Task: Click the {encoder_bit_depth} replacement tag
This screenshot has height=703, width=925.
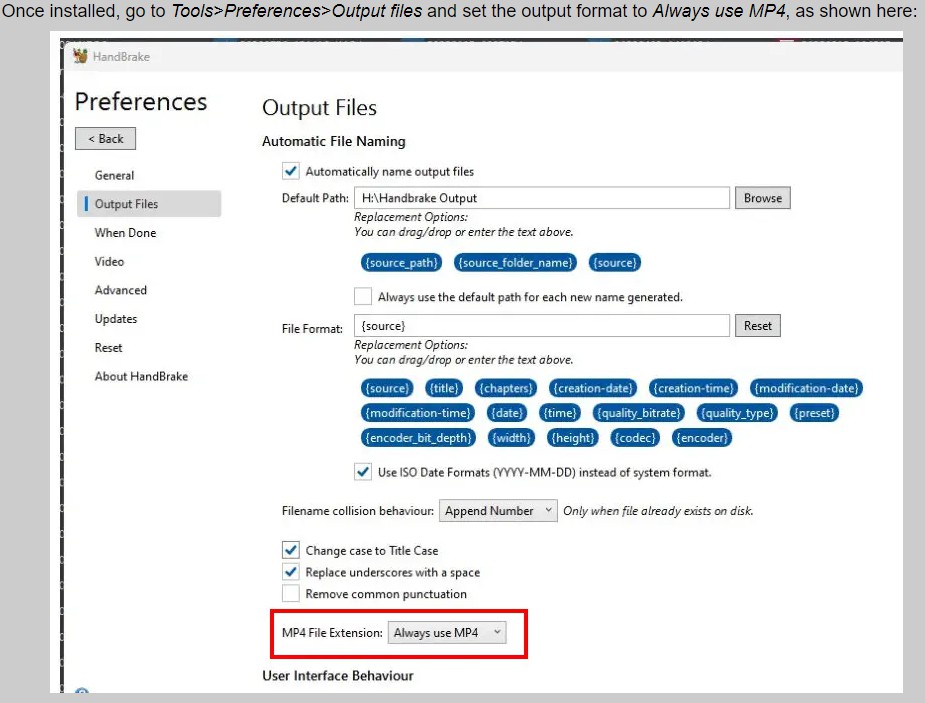Action: coord(418,438)
